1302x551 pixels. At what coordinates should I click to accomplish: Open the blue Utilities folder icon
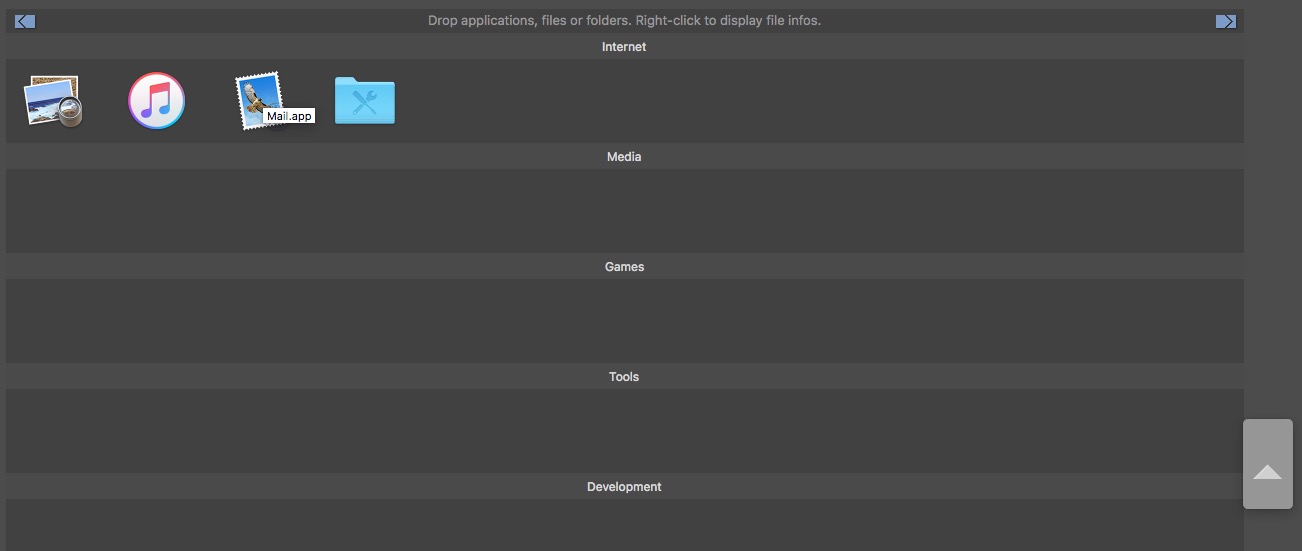365,101
